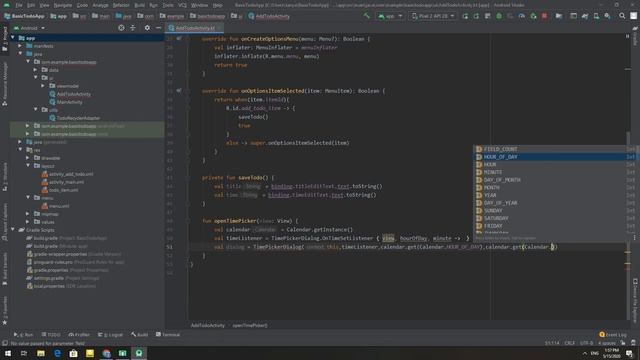Choose HOUR from autocomplete list

(555, 164)
